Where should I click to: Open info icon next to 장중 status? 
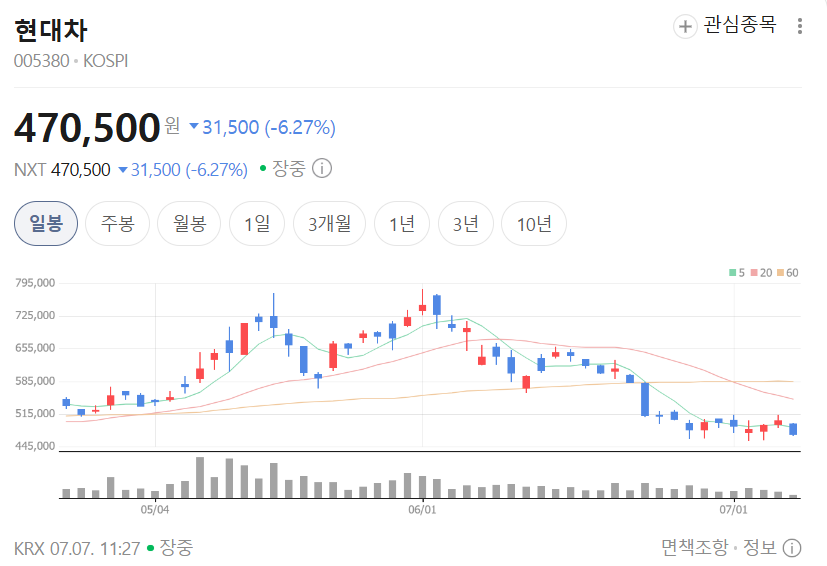pyautogui.click(x=322, y=169)
